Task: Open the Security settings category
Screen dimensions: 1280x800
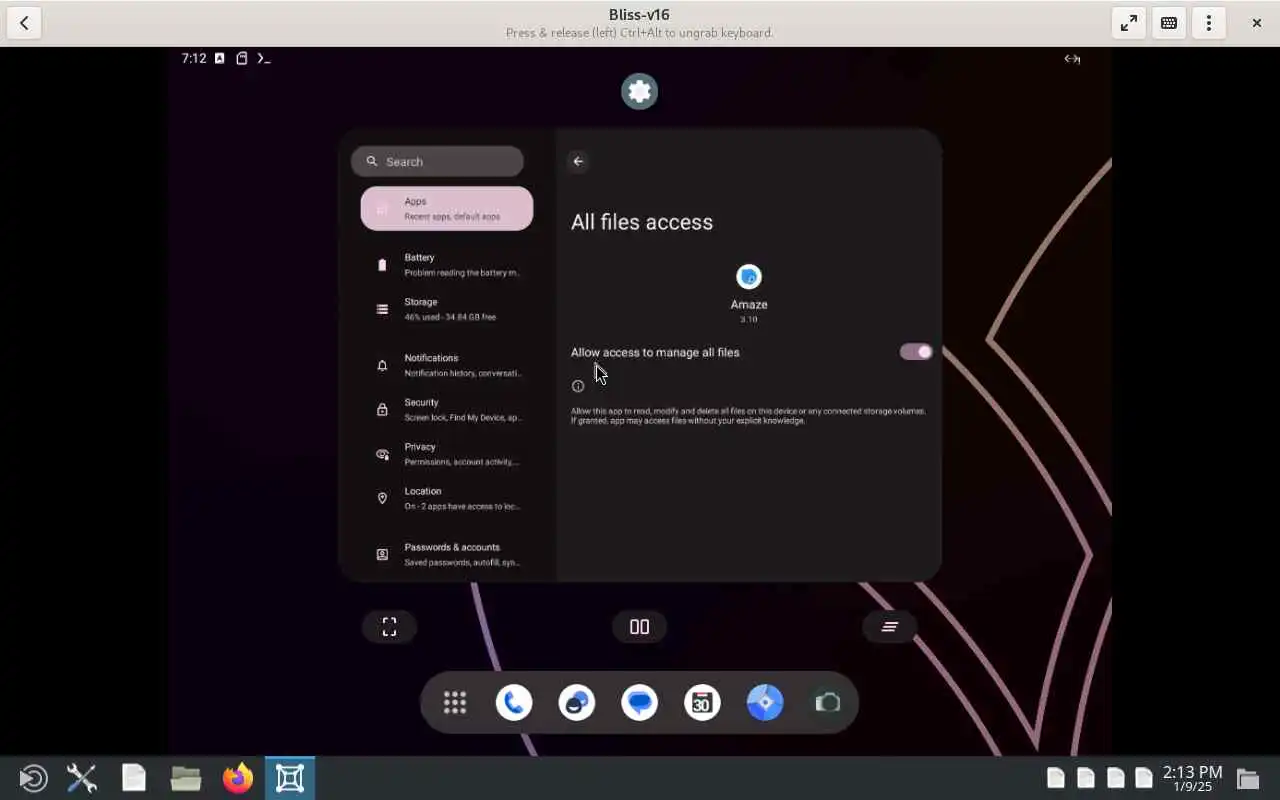Action: [447, 409]
